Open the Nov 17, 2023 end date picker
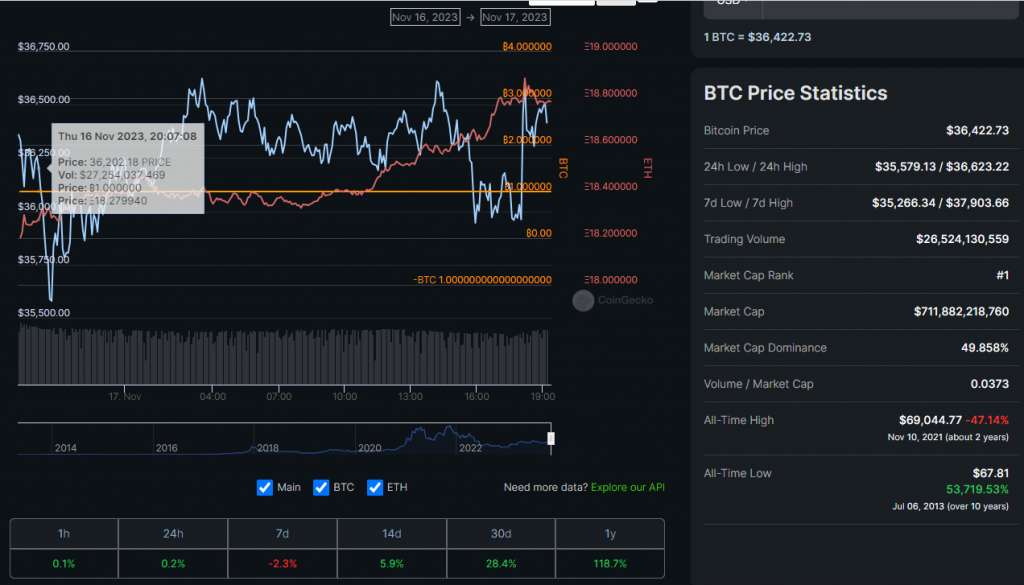The image size is (1024, 585). tap(514, 17)
